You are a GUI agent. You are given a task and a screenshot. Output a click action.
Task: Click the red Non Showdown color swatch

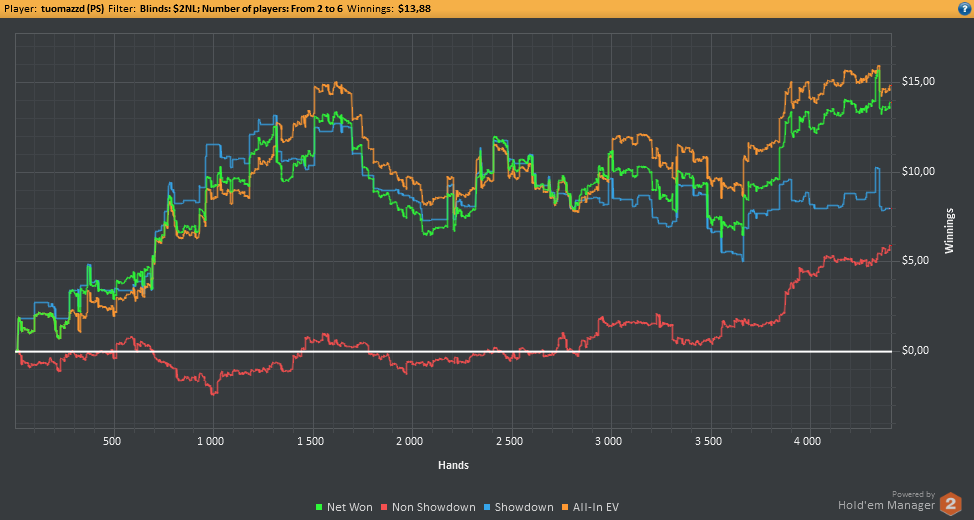[x=385, y=508]
